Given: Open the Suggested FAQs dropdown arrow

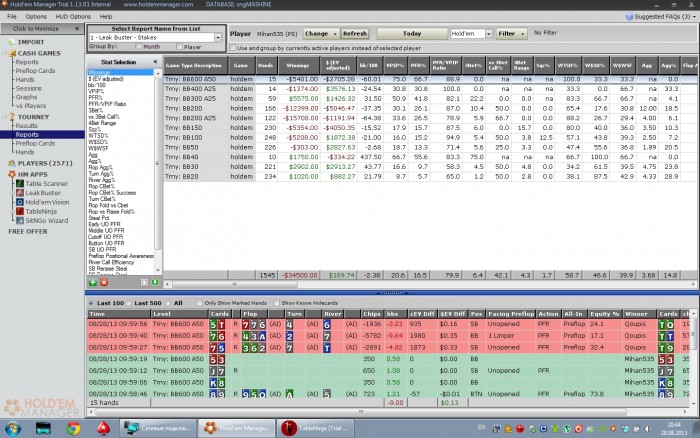Looking at the screenshot, I should (694, 17).
